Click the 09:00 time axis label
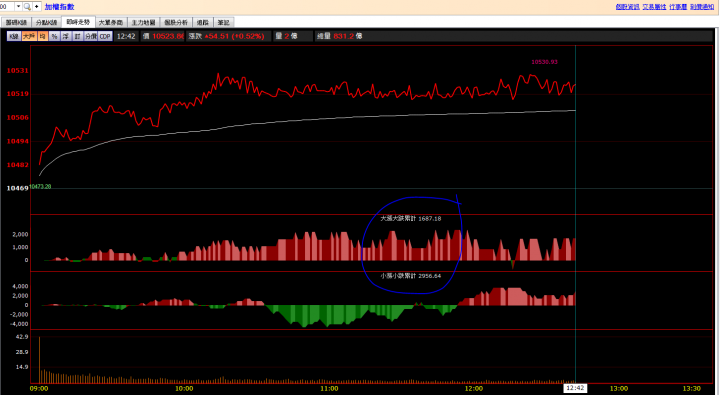 click(x=39, y=389)
